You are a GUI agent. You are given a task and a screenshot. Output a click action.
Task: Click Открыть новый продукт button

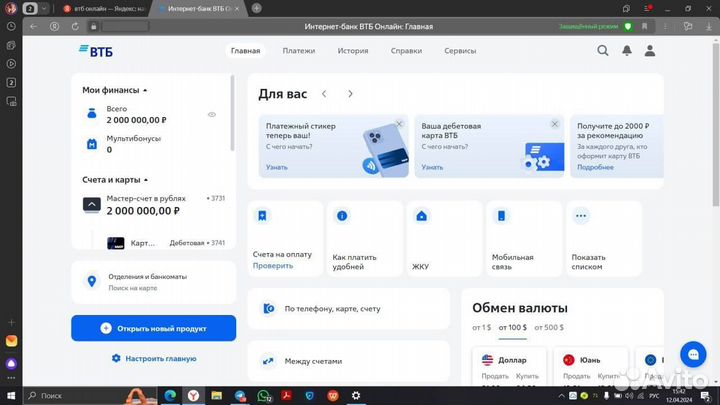153,328
